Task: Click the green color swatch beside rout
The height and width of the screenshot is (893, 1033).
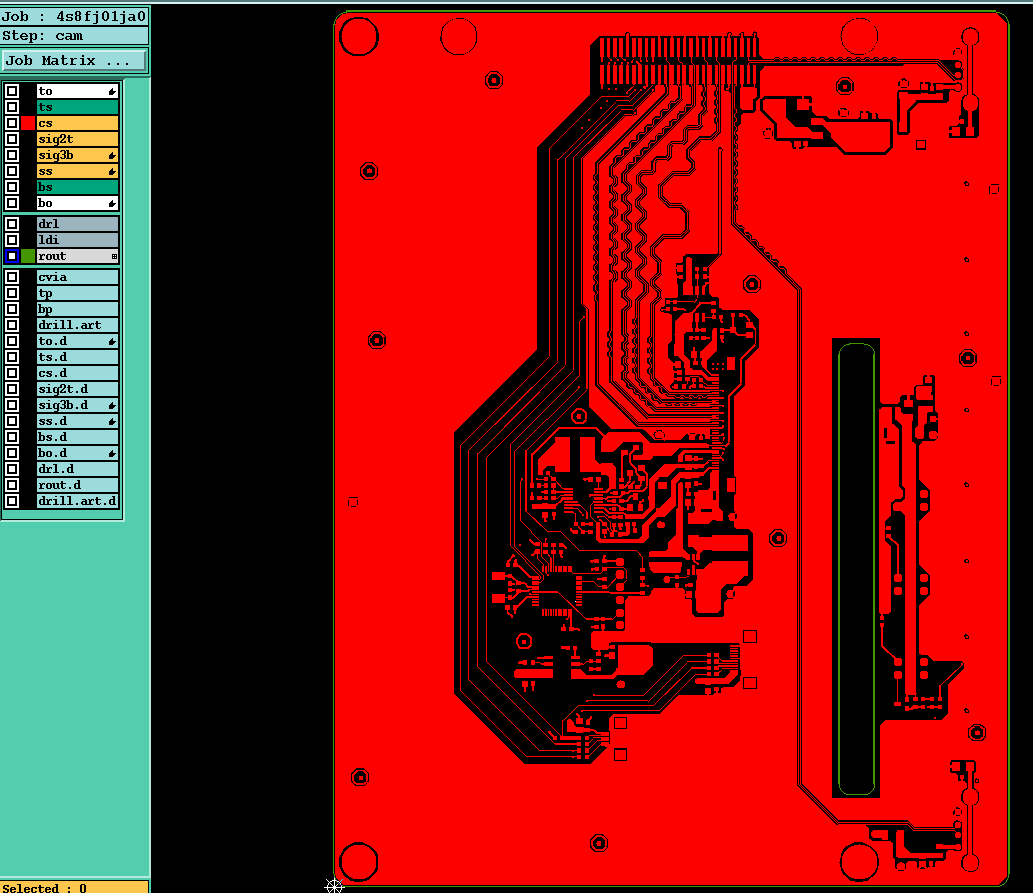Action: 28,256
